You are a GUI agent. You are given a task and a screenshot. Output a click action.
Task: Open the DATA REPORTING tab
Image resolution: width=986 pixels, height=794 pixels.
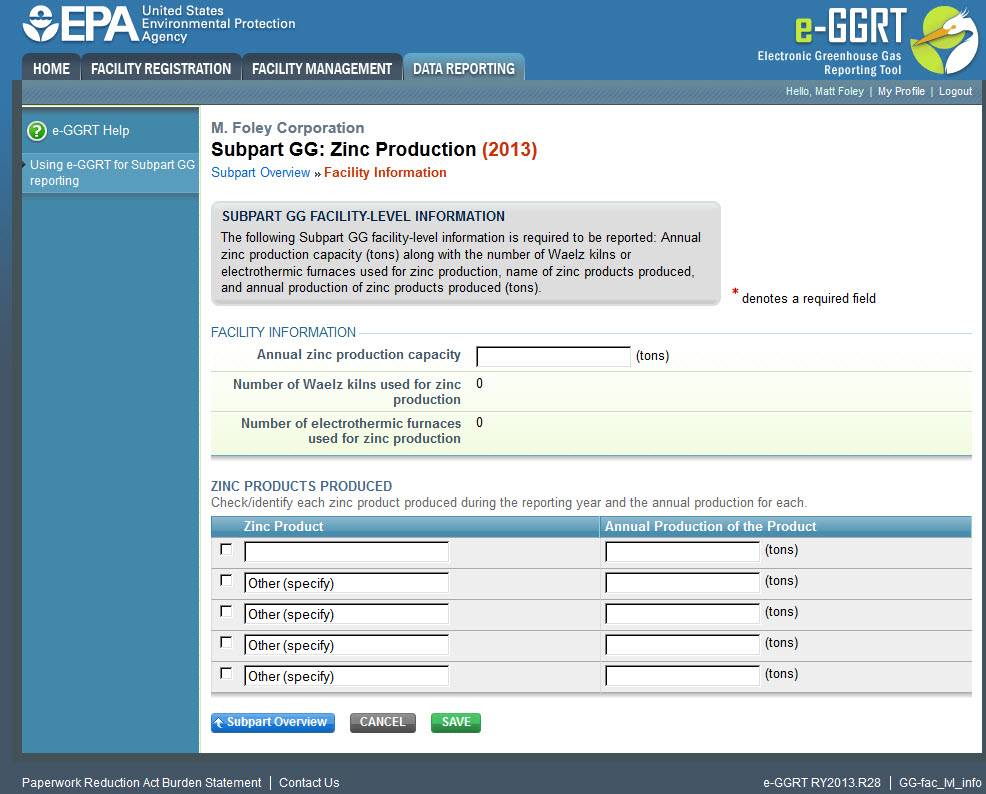pyautogui.click(x=463, y=68)
